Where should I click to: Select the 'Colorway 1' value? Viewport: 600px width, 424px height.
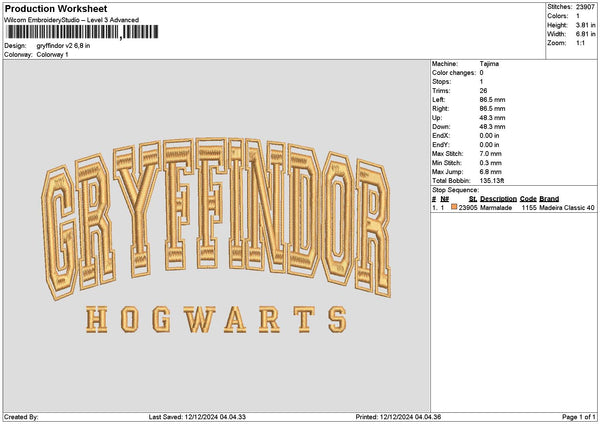(x=52, y=55)
